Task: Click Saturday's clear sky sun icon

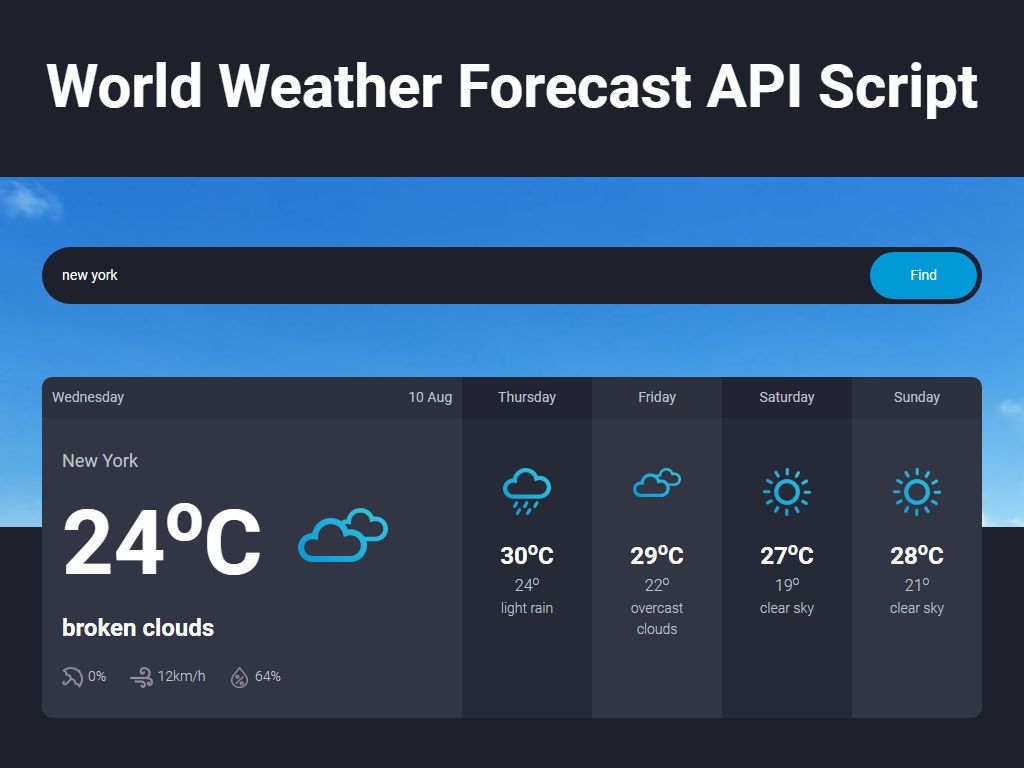Action: coord(787,491)
